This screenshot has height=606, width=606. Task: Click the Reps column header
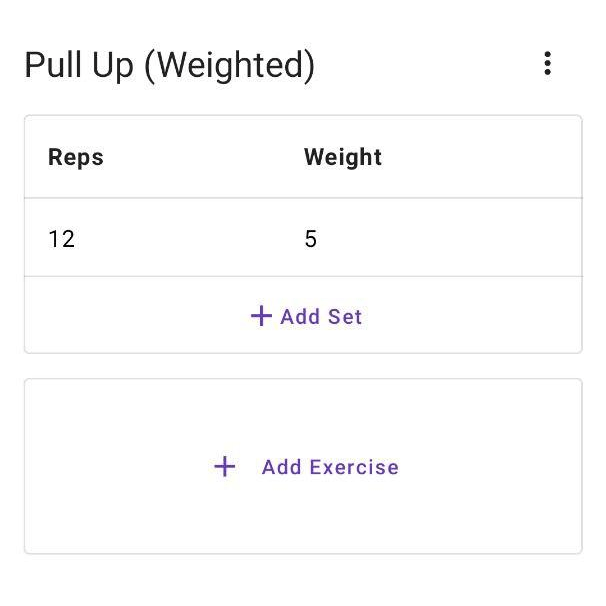point(76,157)
